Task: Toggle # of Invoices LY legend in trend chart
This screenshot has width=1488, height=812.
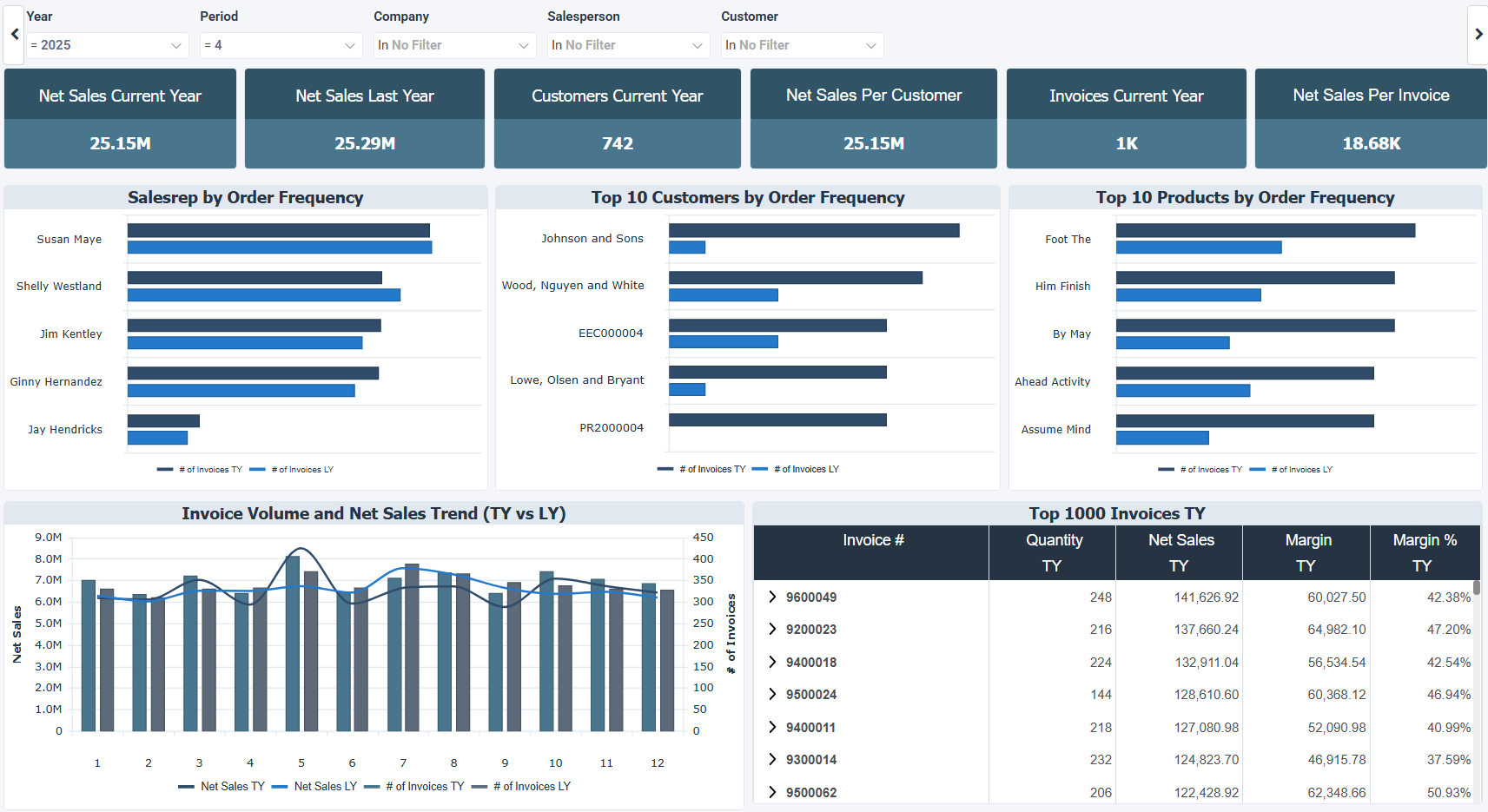Action: click(521, 786)
